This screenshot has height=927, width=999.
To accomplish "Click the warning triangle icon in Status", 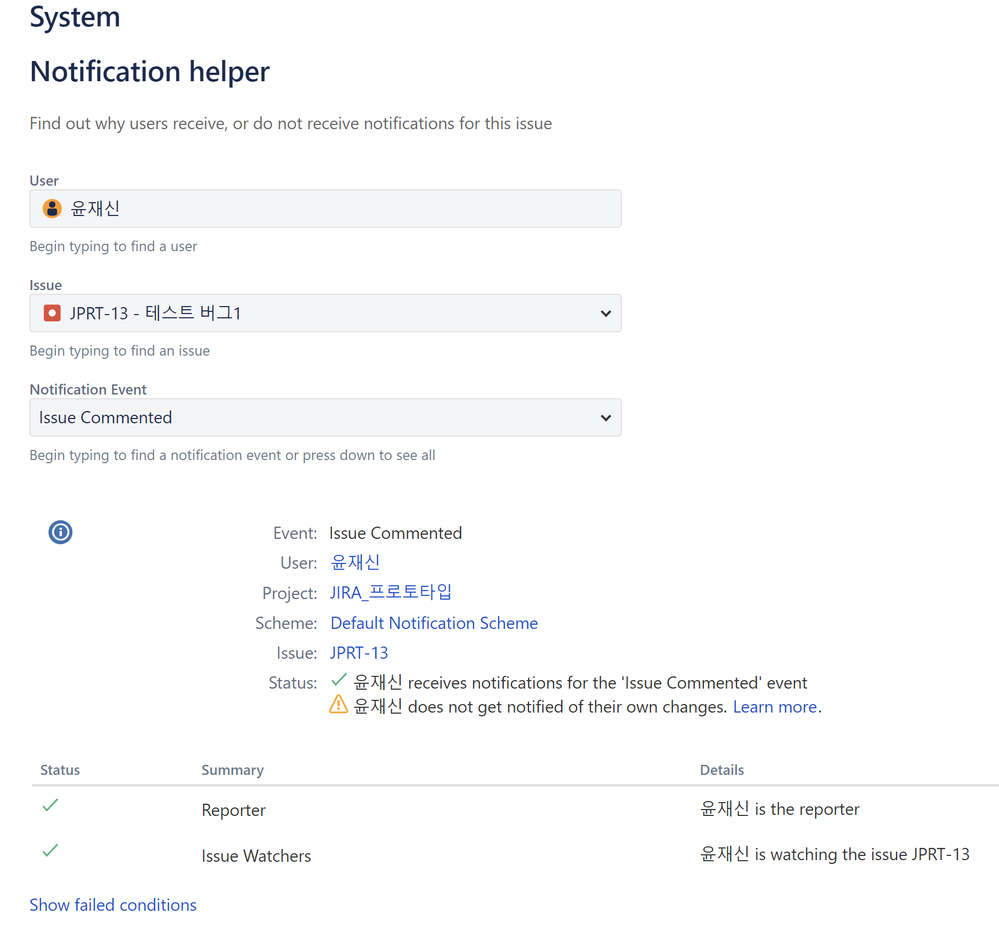I will pos(338,706).
